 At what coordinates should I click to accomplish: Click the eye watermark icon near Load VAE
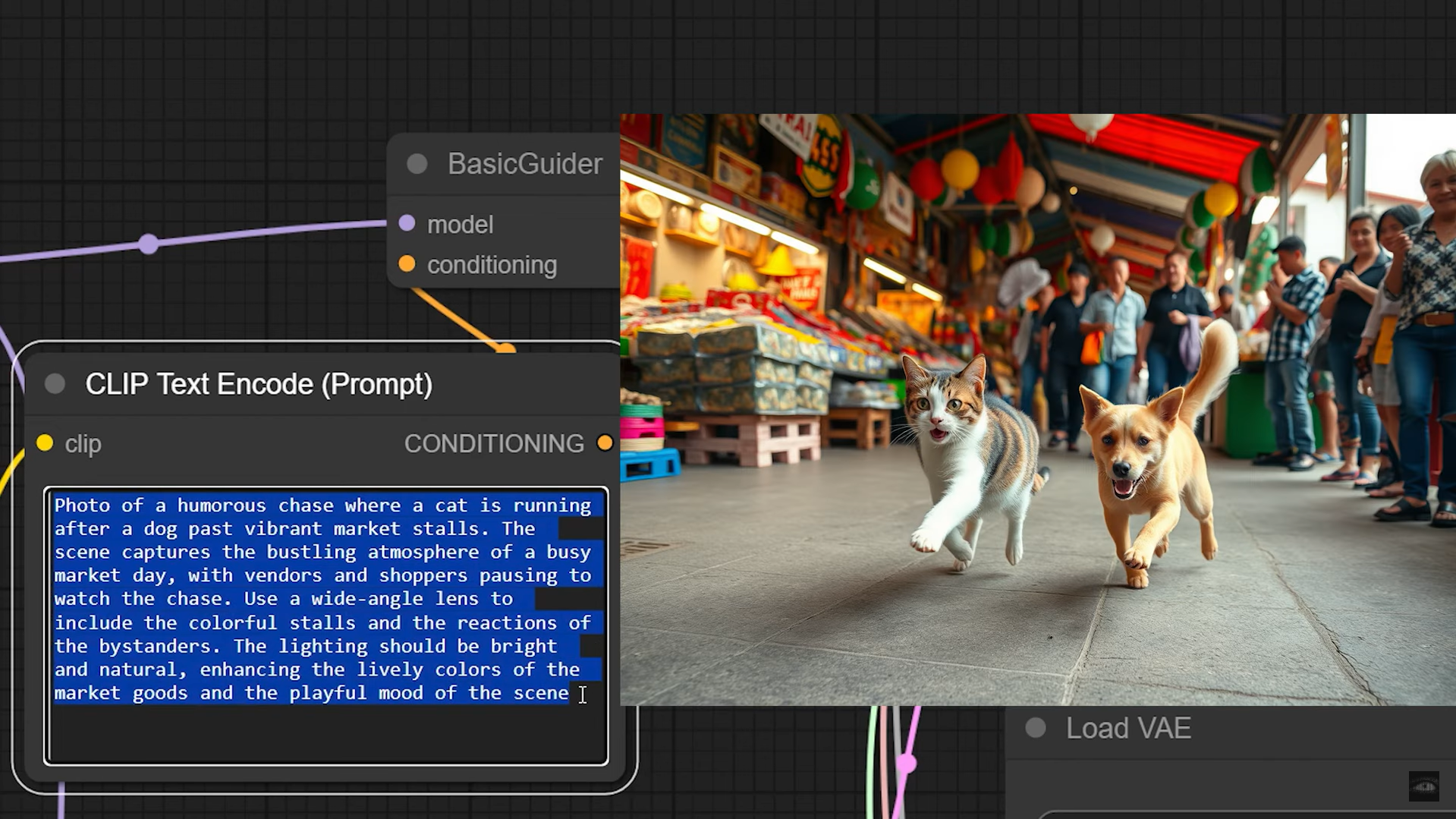[x=1424, y=787]
